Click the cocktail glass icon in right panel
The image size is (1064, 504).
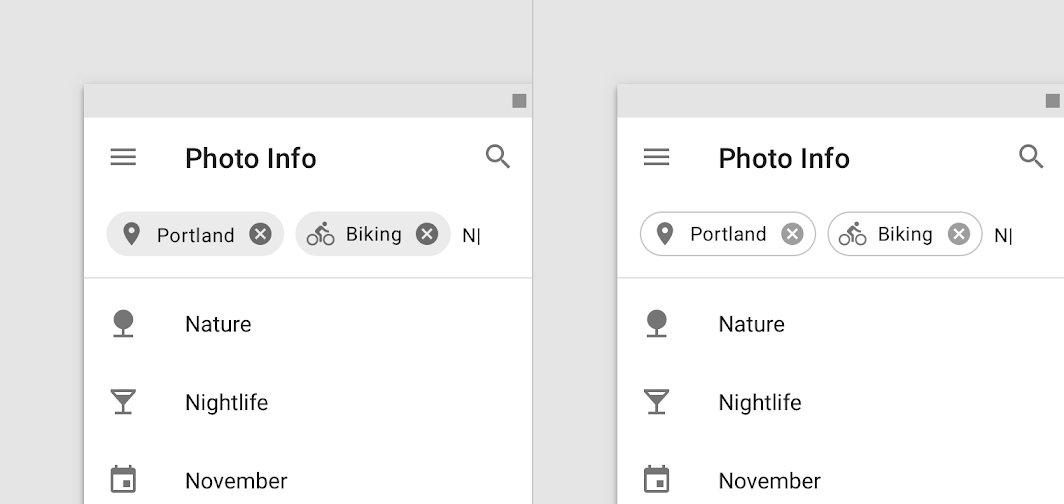tap(656, 402)
